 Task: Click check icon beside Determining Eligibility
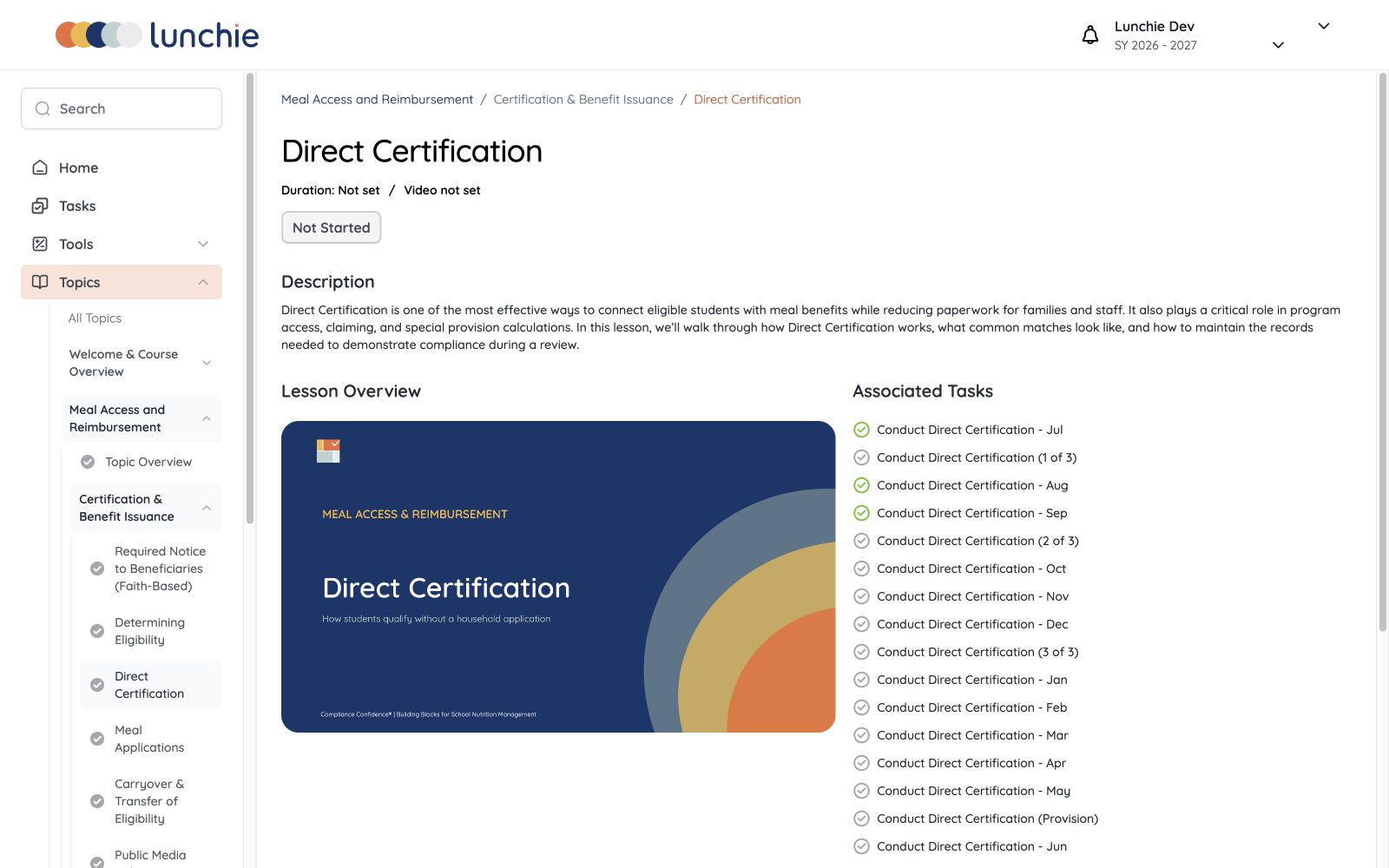pos(97,631)
